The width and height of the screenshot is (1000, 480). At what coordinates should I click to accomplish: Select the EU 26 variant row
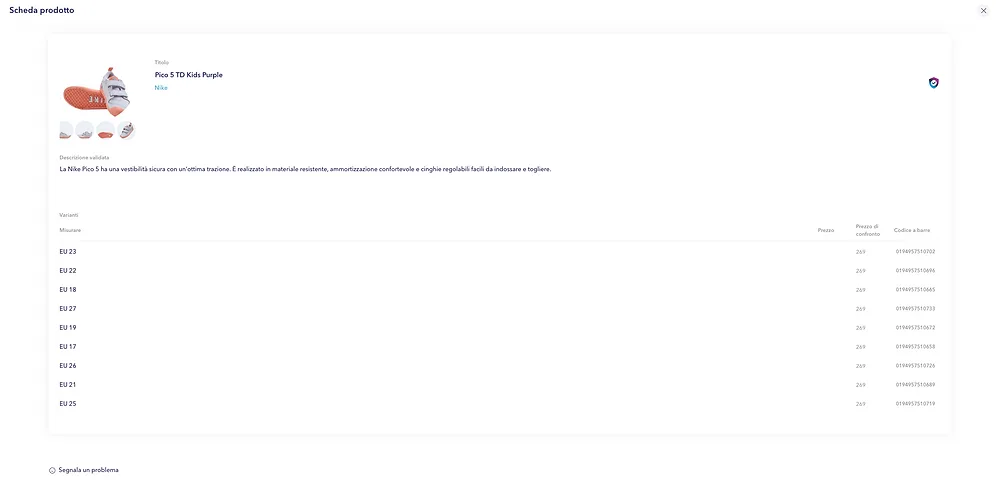(499, 366)
